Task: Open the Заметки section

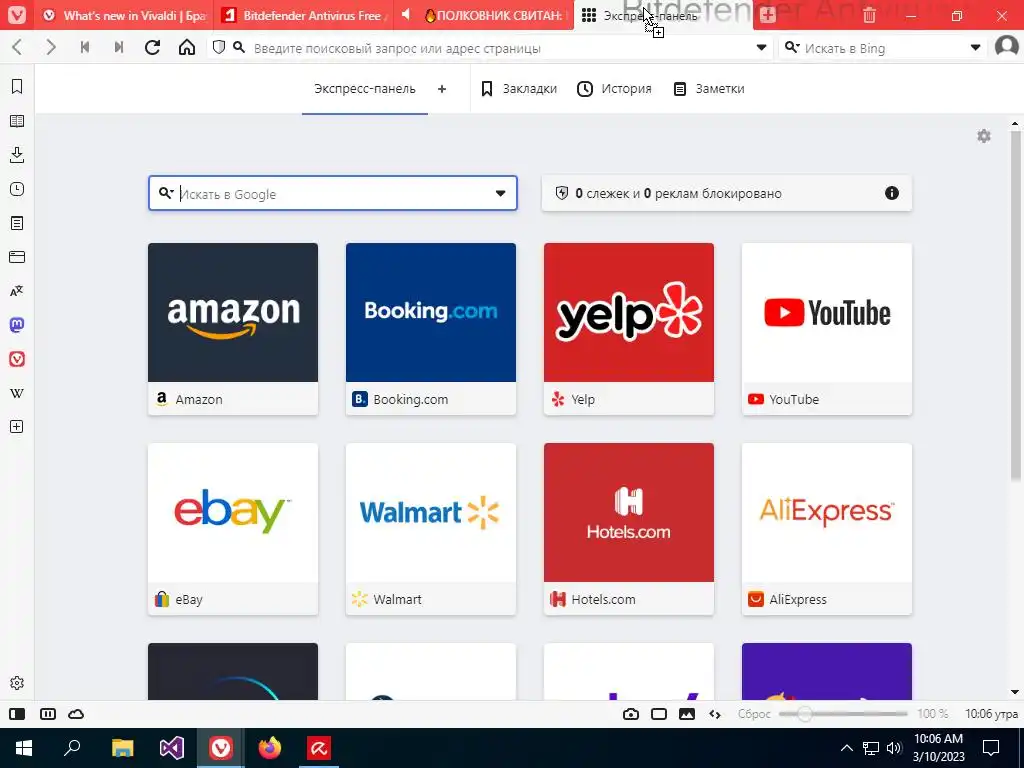Action: coord(709,89)
